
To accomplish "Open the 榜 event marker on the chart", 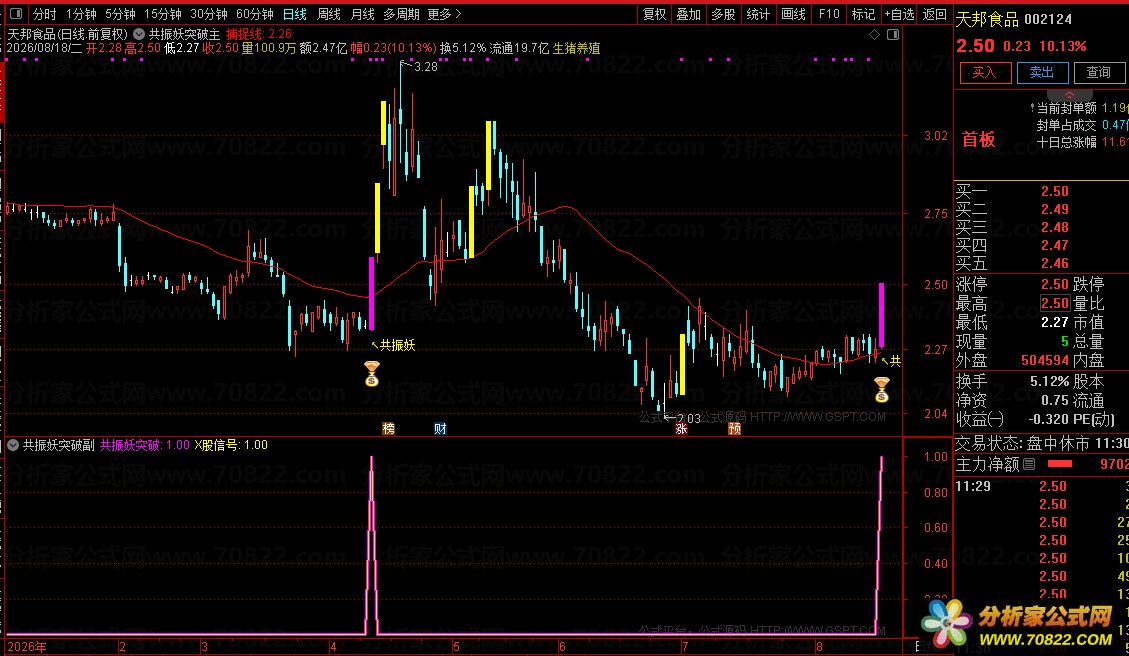I will point(389,428).
